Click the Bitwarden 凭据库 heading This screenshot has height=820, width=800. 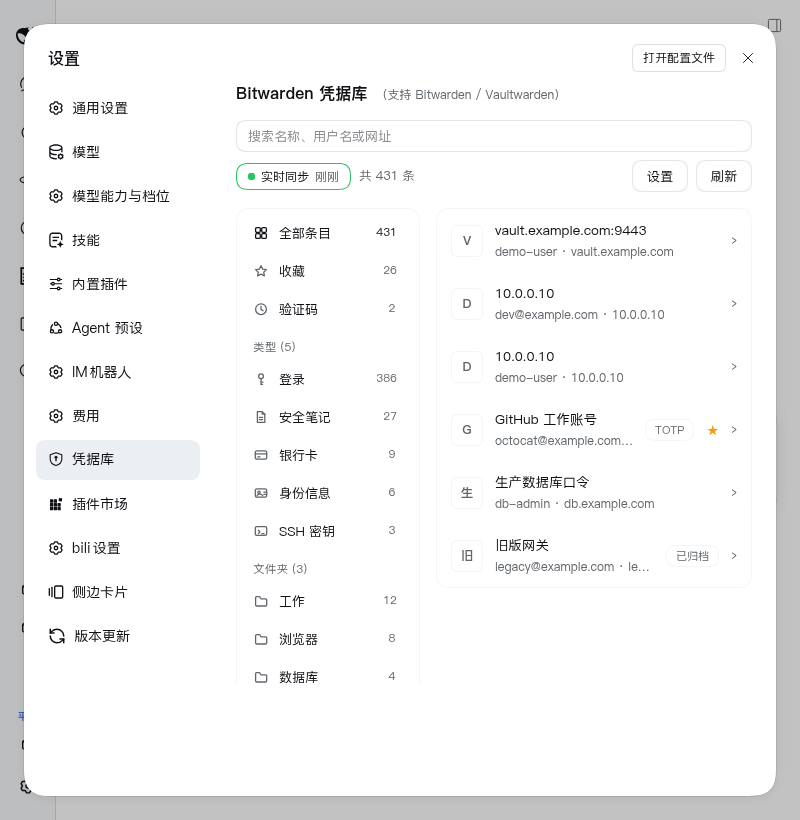coord(302,94)
